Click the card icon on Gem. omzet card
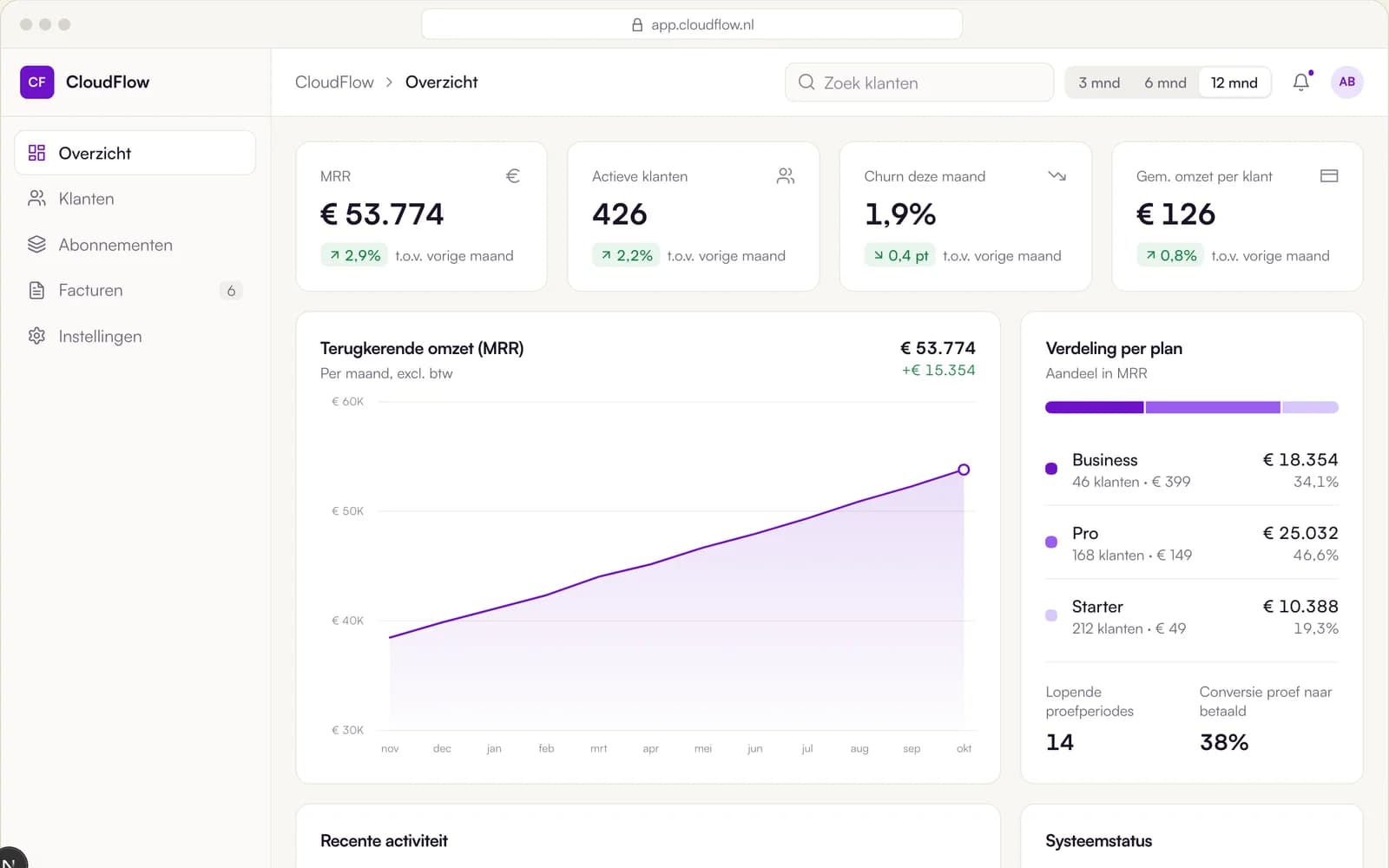Viewport: 1389px width, 868px height. [1329, 176]
